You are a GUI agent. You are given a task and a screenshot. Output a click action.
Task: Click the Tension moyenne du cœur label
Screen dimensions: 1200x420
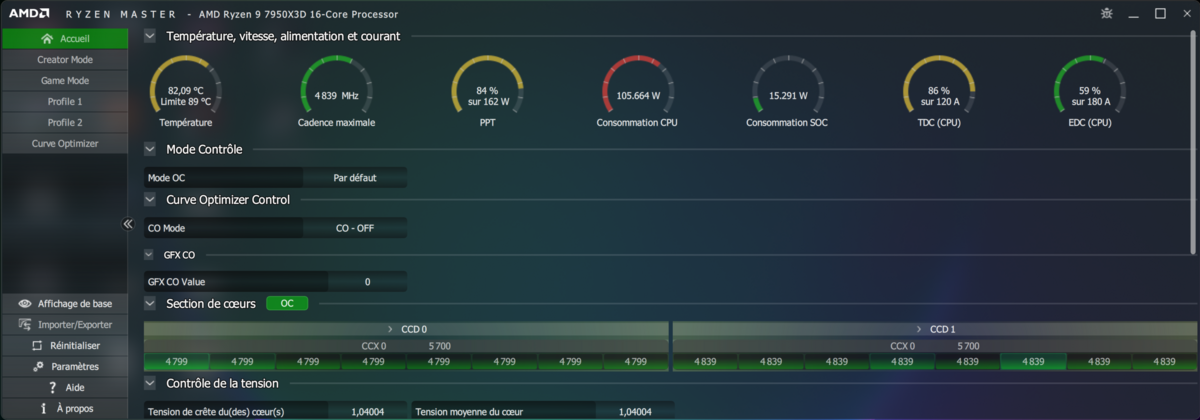tap(470, 412)
